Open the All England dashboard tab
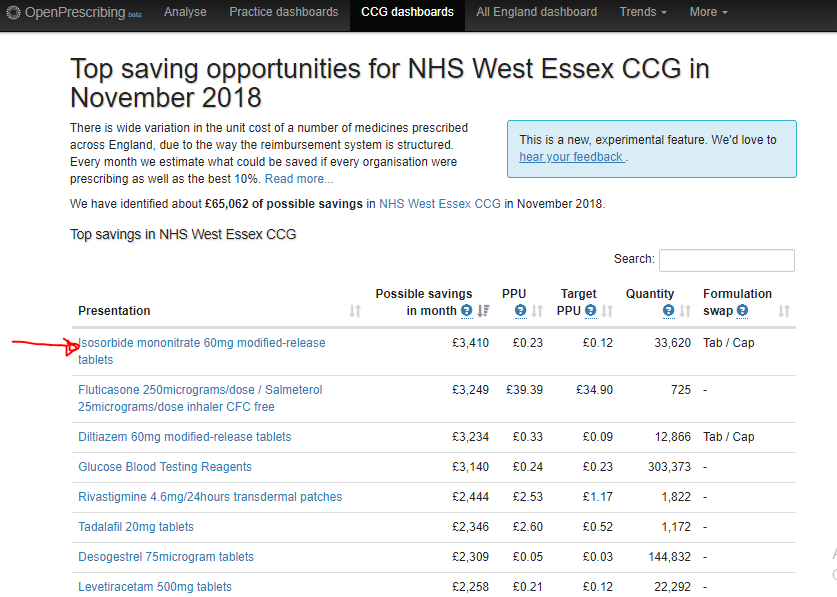The height and width of the screenshot is (597, 837). point(536,12)
